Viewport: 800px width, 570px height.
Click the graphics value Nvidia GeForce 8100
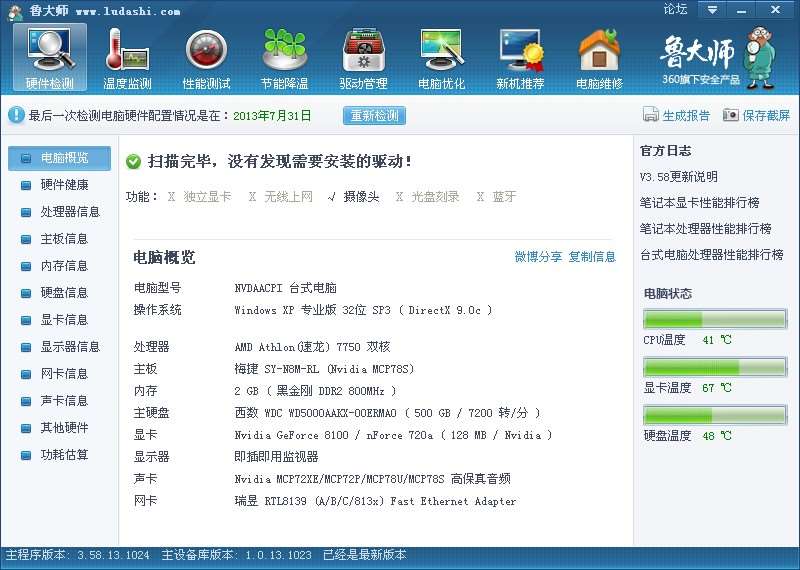393,435
